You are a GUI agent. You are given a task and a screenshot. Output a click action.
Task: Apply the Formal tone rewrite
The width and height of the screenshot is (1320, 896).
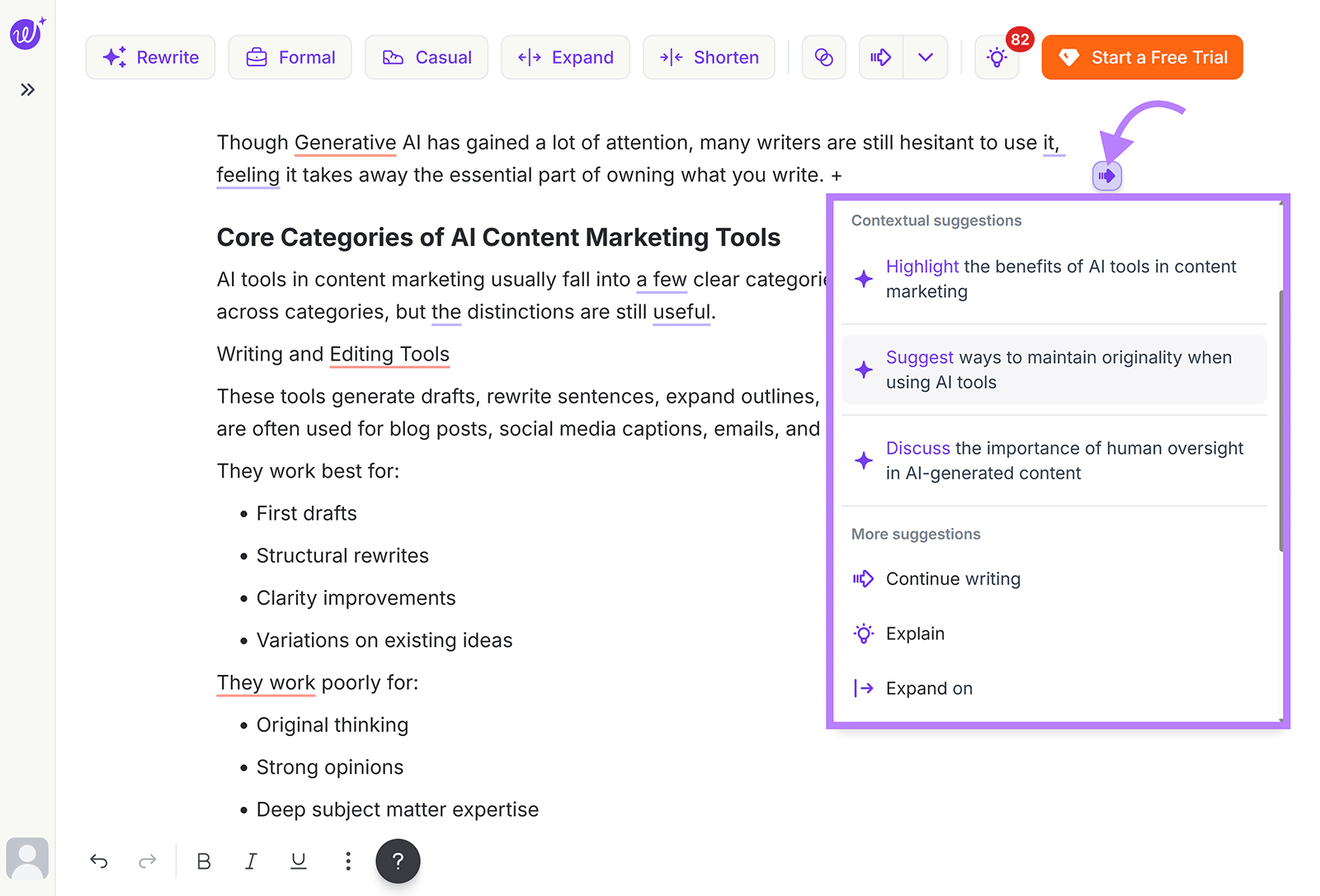tap(290, 58)
